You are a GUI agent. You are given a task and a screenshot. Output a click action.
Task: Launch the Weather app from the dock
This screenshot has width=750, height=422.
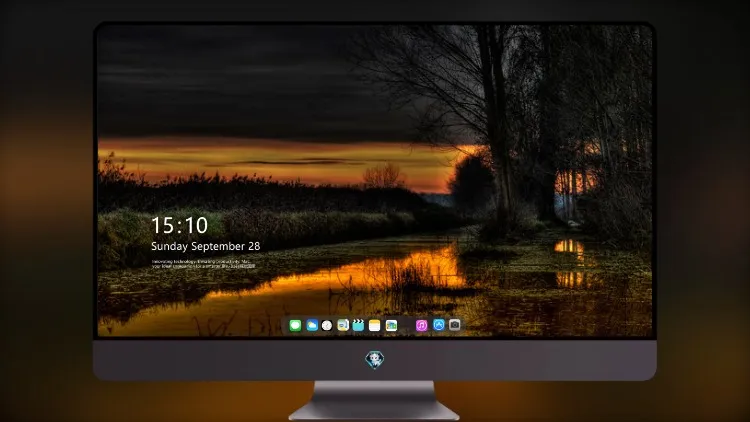coord(312,326)
